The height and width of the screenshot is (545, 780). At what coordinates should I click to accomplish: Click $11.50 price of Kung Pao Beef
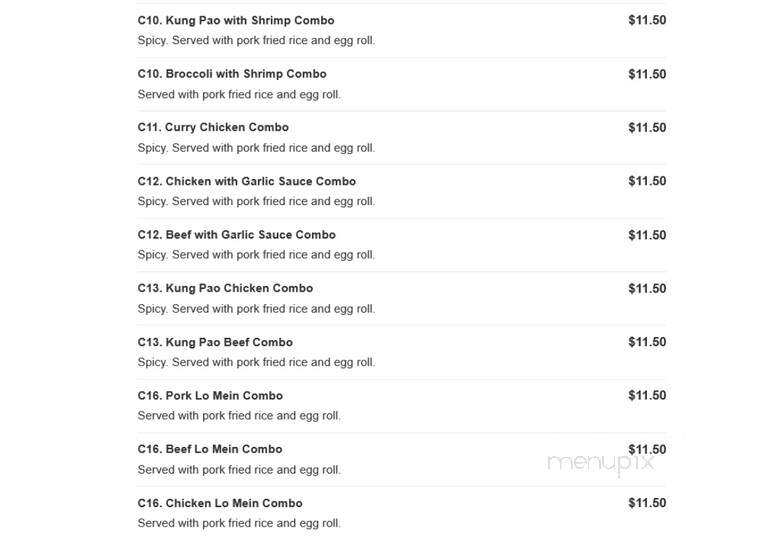(x=647, y=342)
